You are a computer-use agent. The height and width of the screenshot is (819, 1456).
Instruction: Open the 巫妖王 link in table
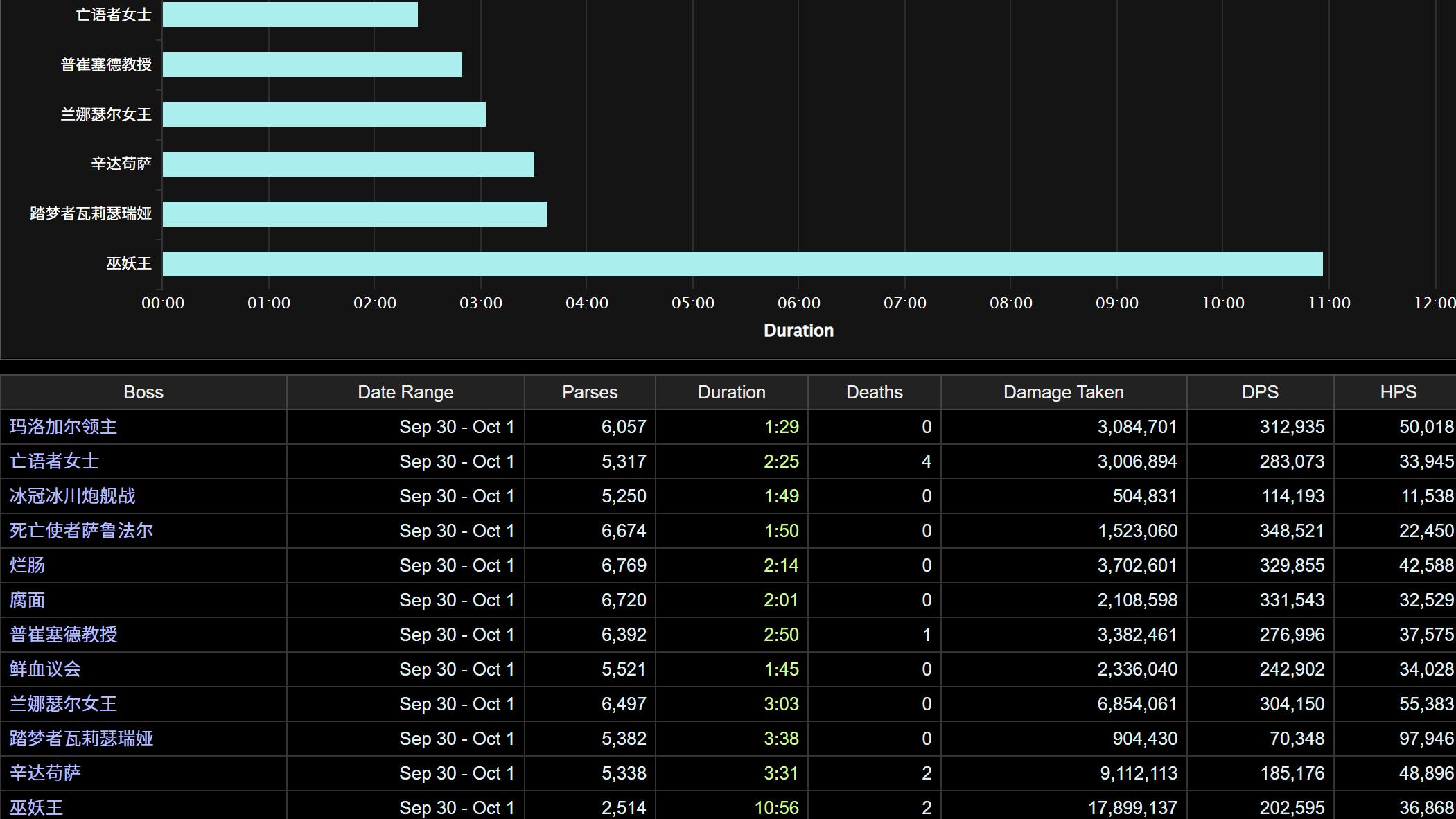[x=36, y=808]
